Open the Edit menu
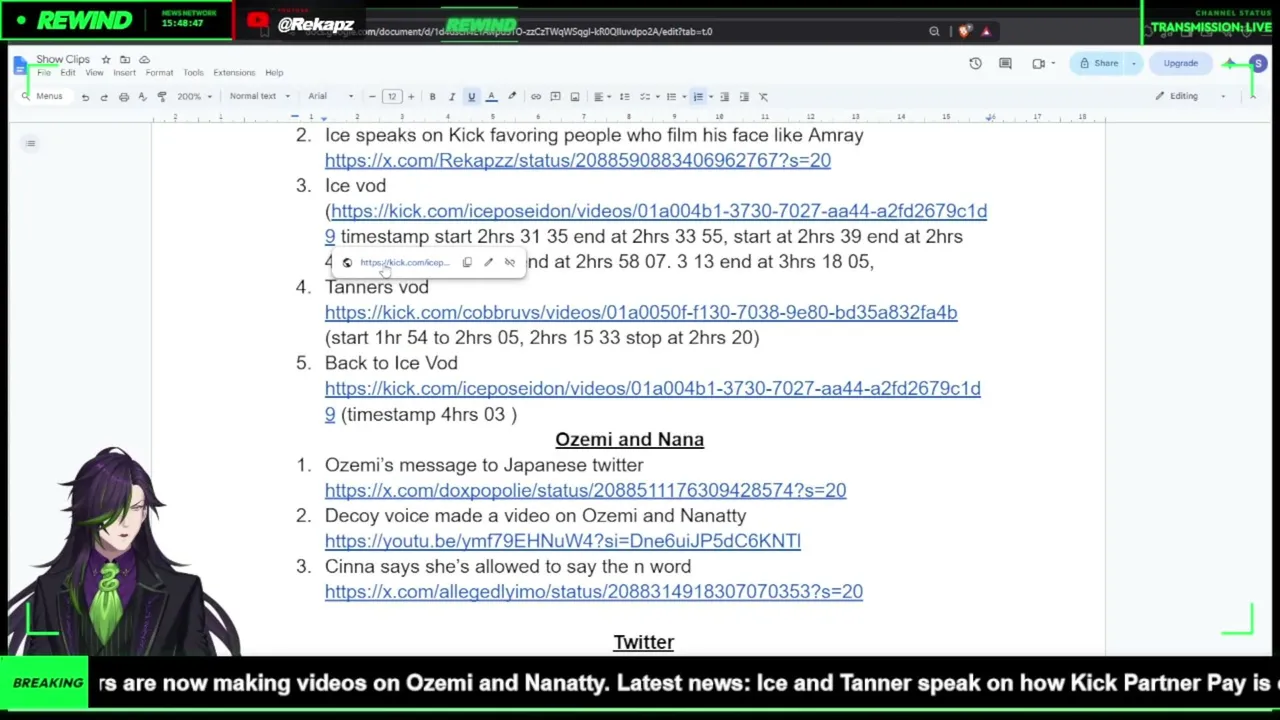The height and width of the screenshot is (720, 1280). [67, 73]
